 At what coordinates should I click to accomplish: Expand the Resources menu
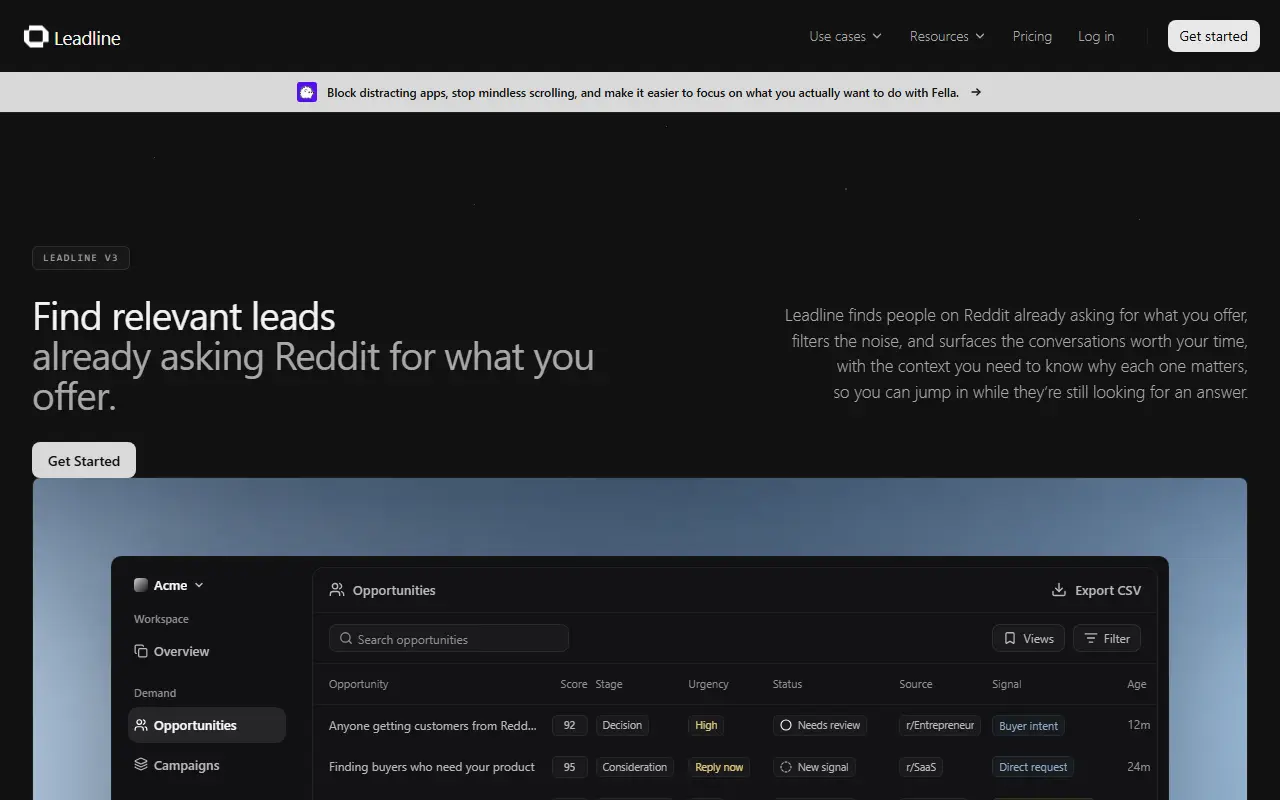click(x=947, y=36)
